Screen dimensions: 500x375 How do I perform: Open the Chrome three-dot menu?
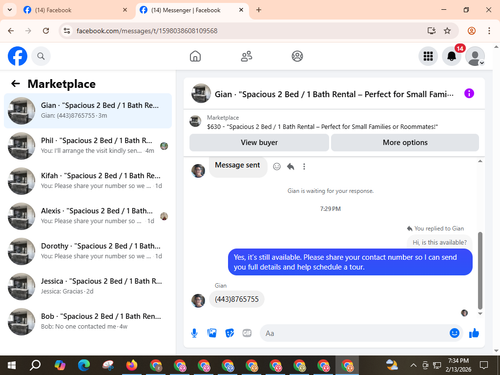[489, 31]
